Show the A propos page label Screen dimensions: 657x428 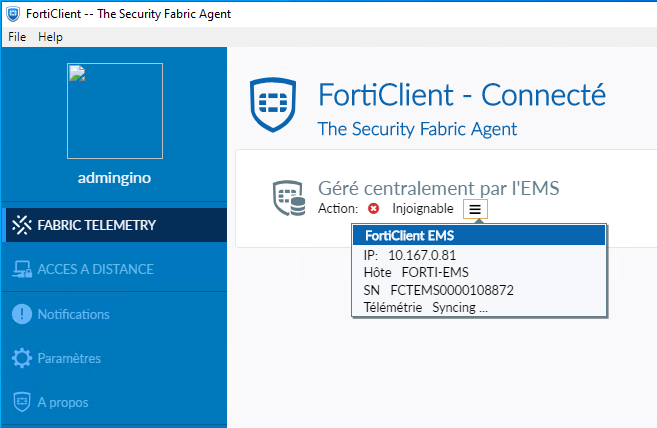(63, 402)
